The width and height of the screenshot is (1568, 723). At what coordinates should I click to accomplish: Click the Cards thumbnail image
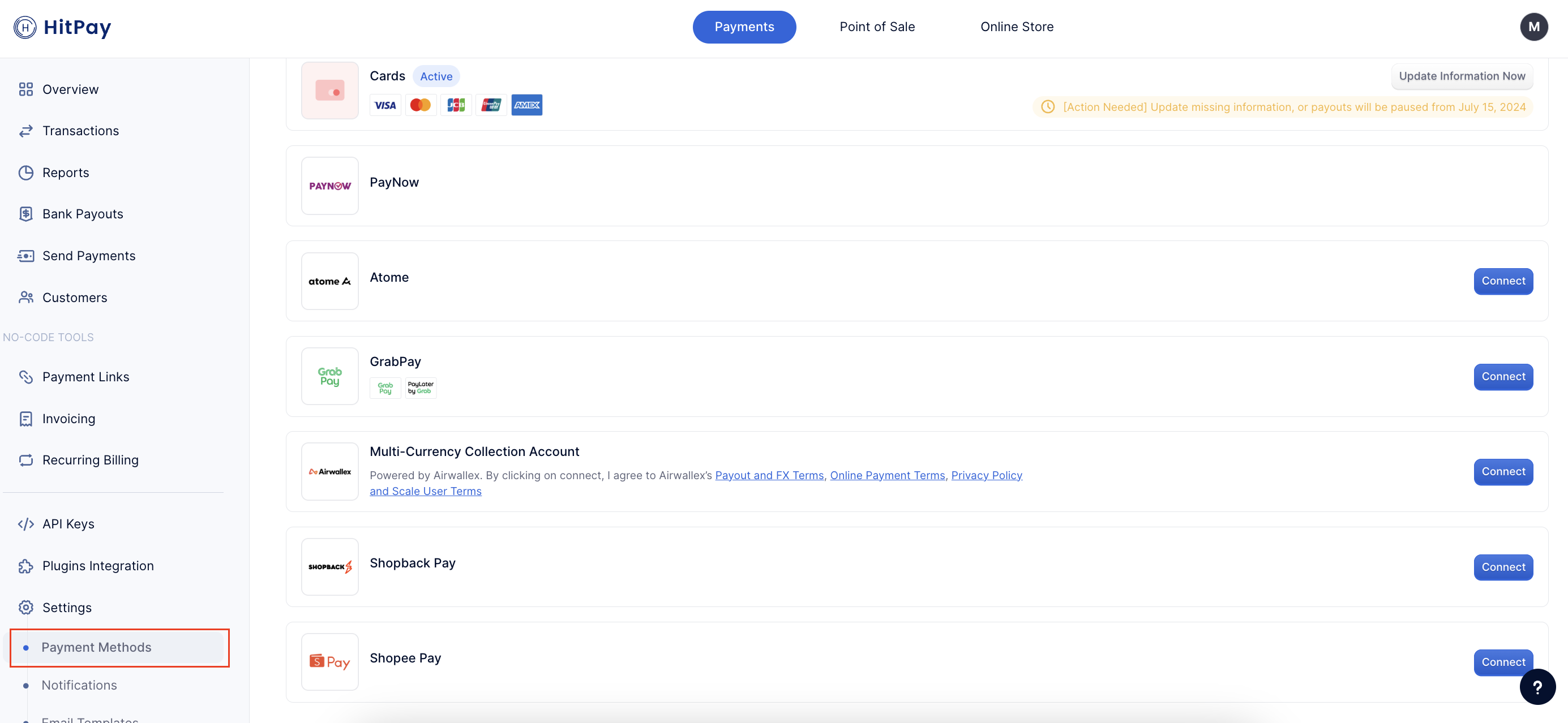tap(330, 91)
